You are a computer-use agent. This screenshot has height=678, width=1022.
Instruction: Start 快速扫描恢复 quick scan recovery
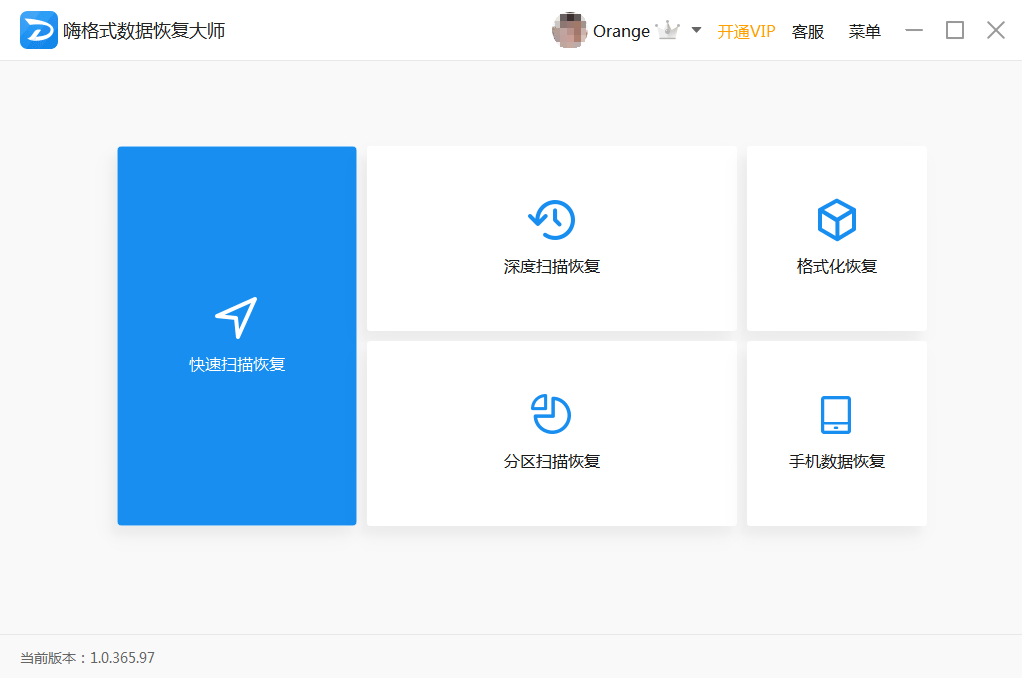pyautogui.click(x=236, y=336)
